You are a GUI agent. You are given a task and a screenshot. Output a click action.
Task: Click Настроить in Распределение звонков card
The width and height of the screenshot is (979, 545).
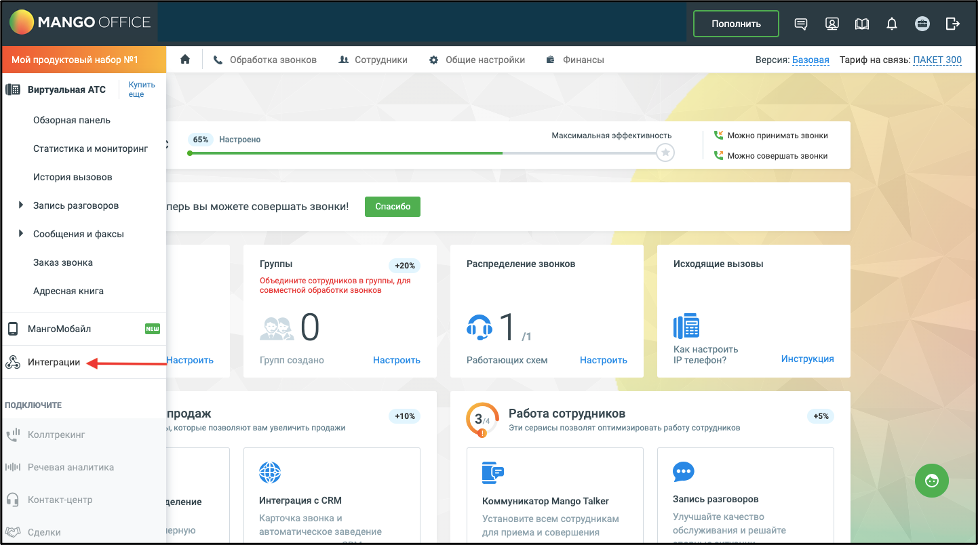coord(603,360)
